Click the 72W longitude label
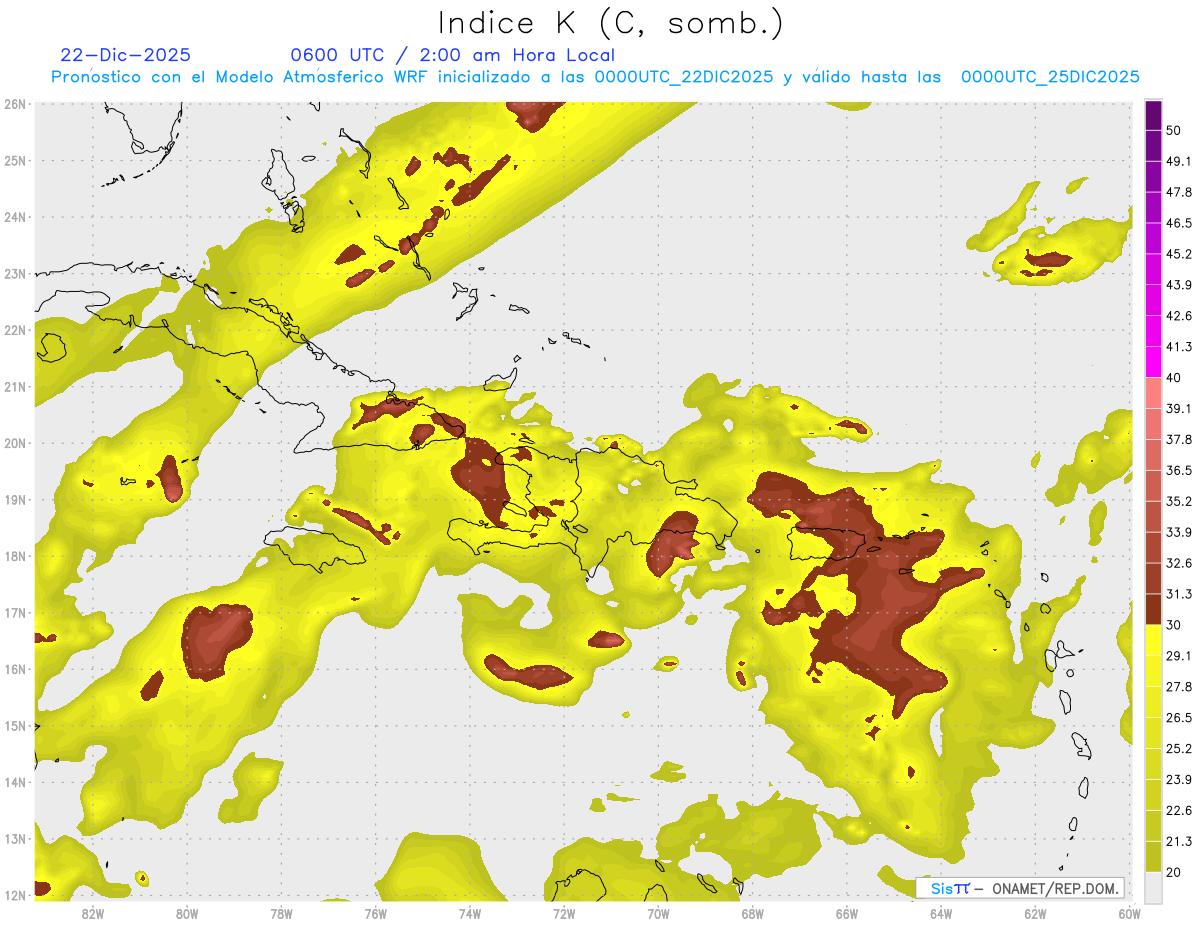 564,913
